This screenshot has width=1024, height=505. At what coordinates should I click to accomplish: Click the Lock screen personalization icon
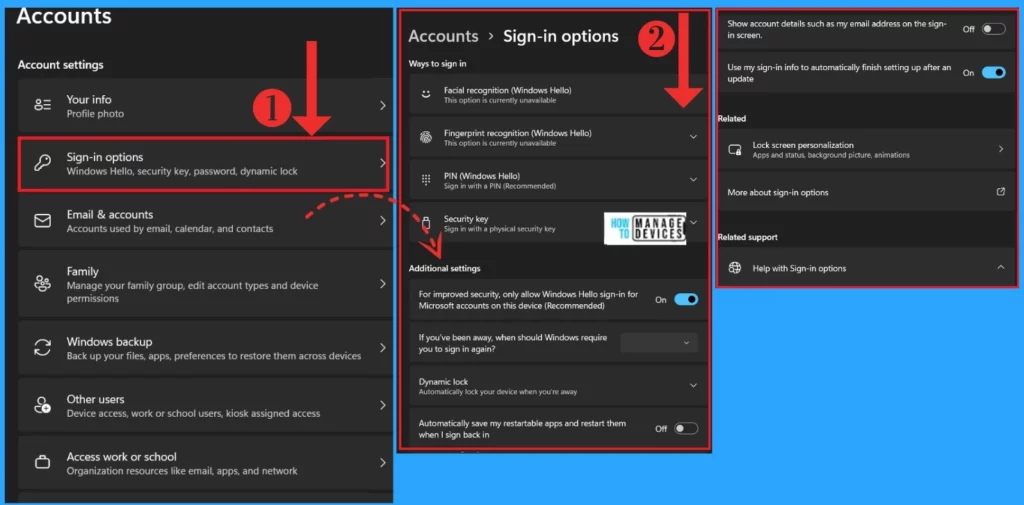pyautogui.click(x=735, y=150)
